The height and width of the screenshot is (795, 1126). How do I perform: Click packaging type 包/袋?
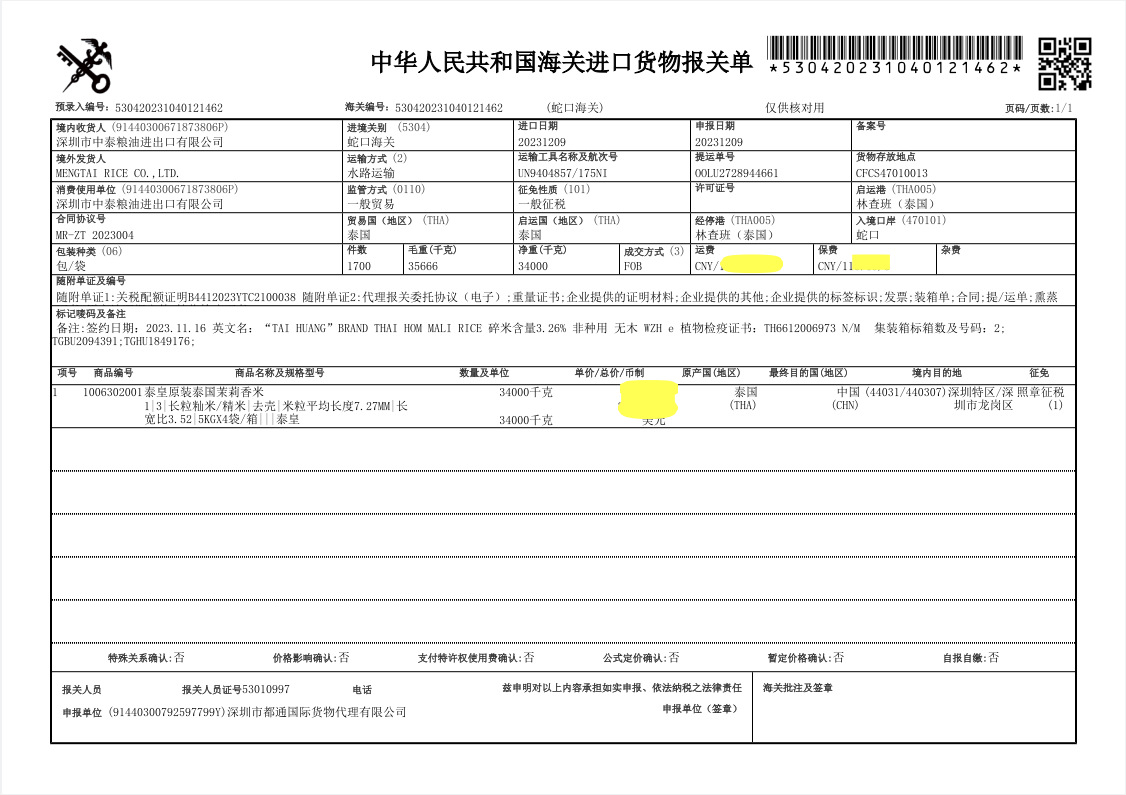pos(71,266)
